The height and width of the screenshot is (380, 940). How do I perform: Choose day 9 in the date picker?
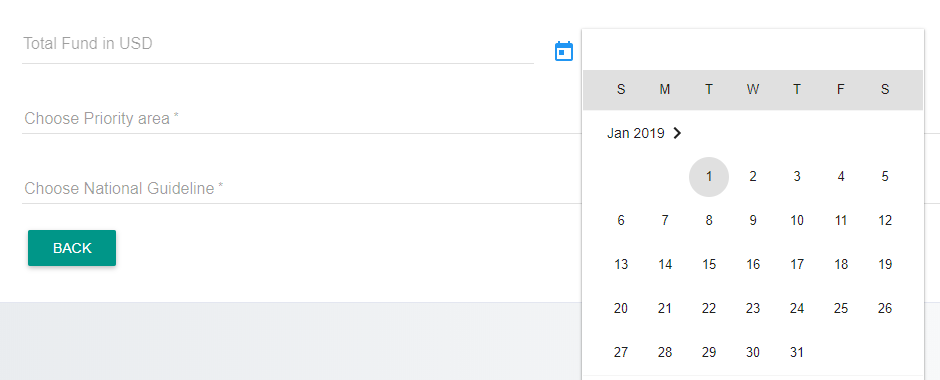pos(753,221)
